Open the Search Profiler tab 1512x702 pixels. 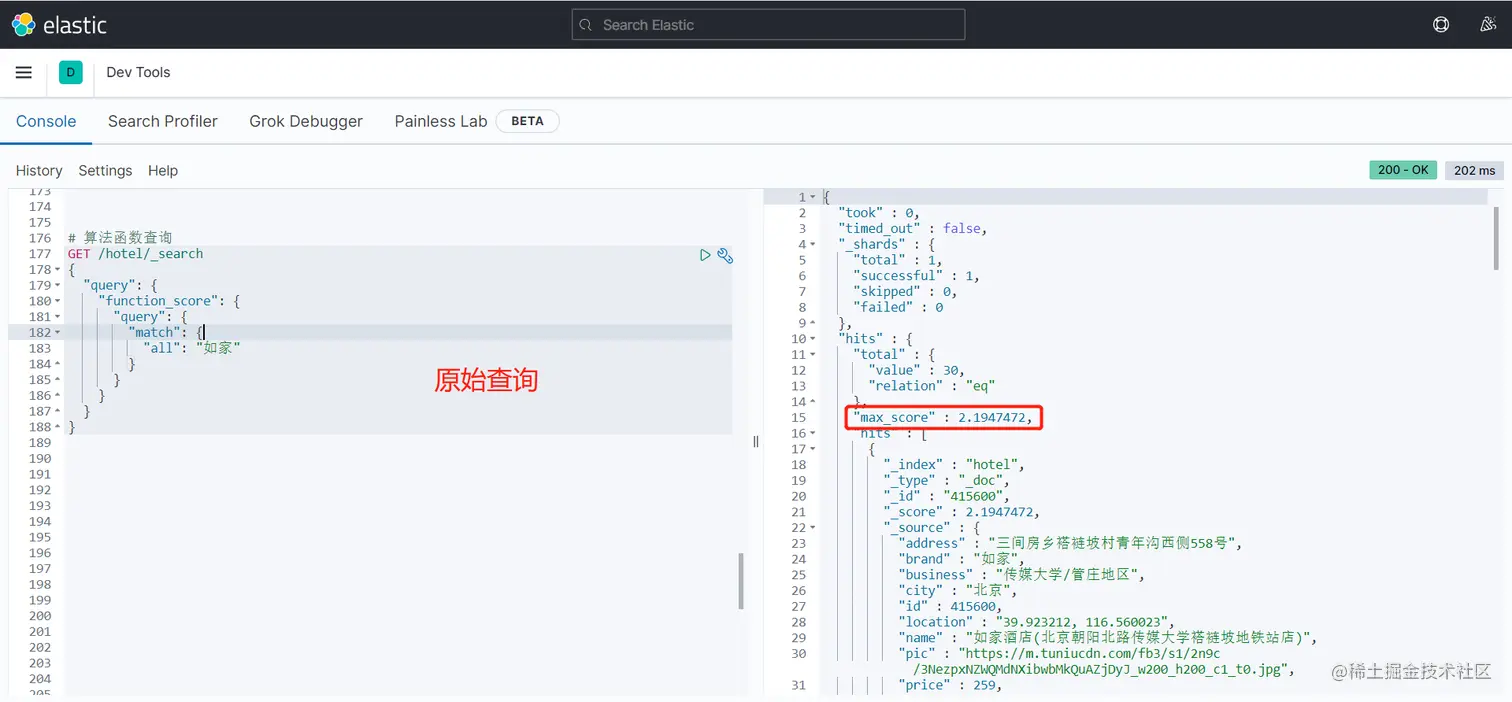(x=163, y=121)
